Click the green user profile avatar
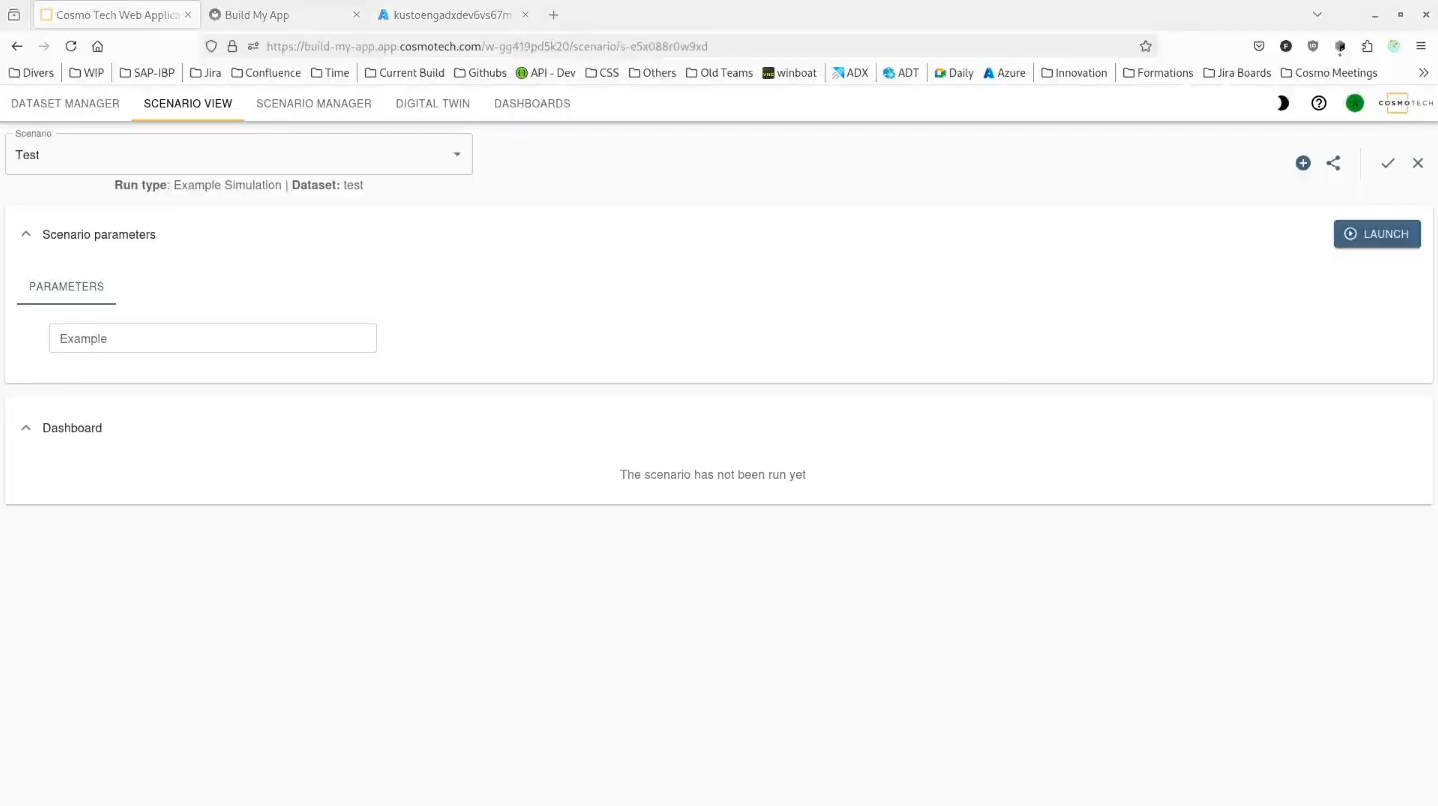Viewport: 1438px width, 806px height. (1354, 103)
